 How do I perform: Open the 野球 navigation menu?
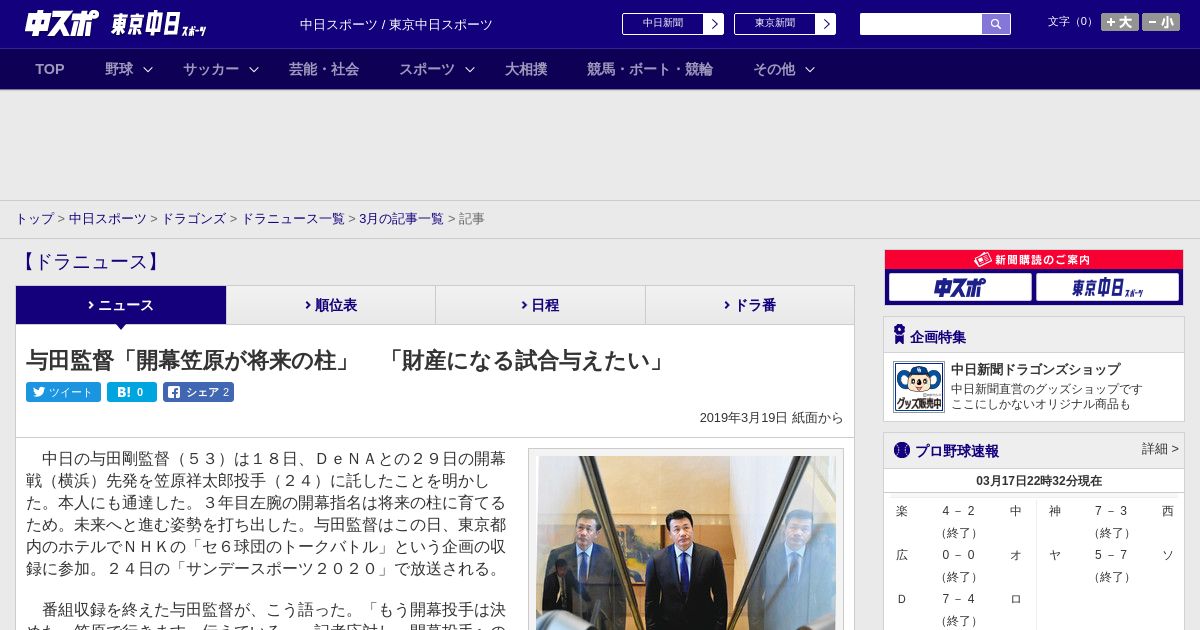click(x=119, y=69)
